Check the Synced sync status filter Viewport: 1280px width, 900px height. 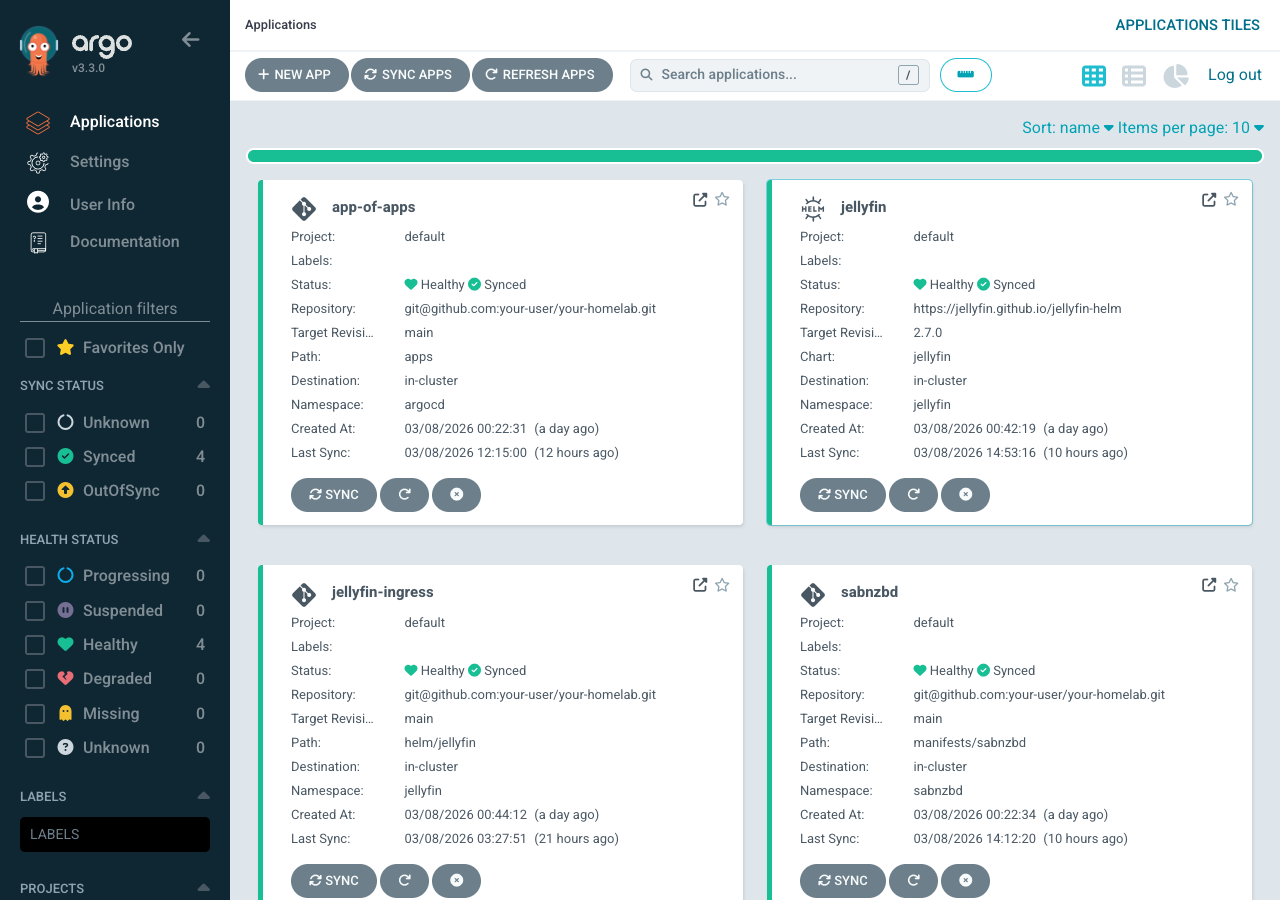tap(34, 456)
